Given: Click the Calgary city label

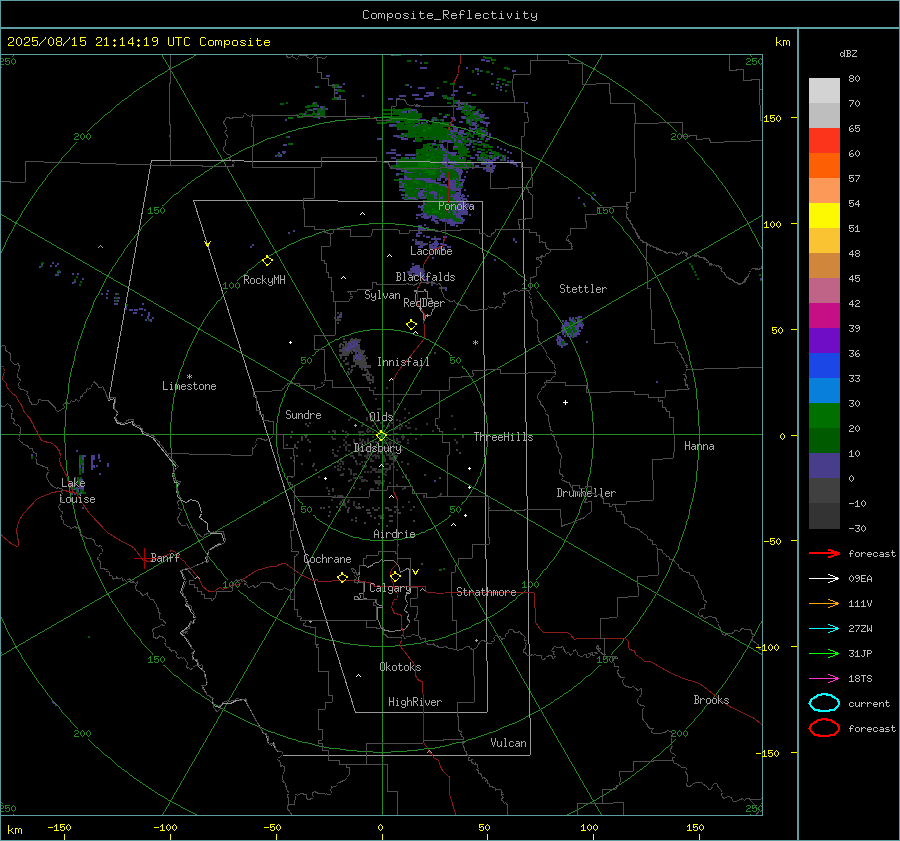Looking at the screenshot, I should (390, 588).
